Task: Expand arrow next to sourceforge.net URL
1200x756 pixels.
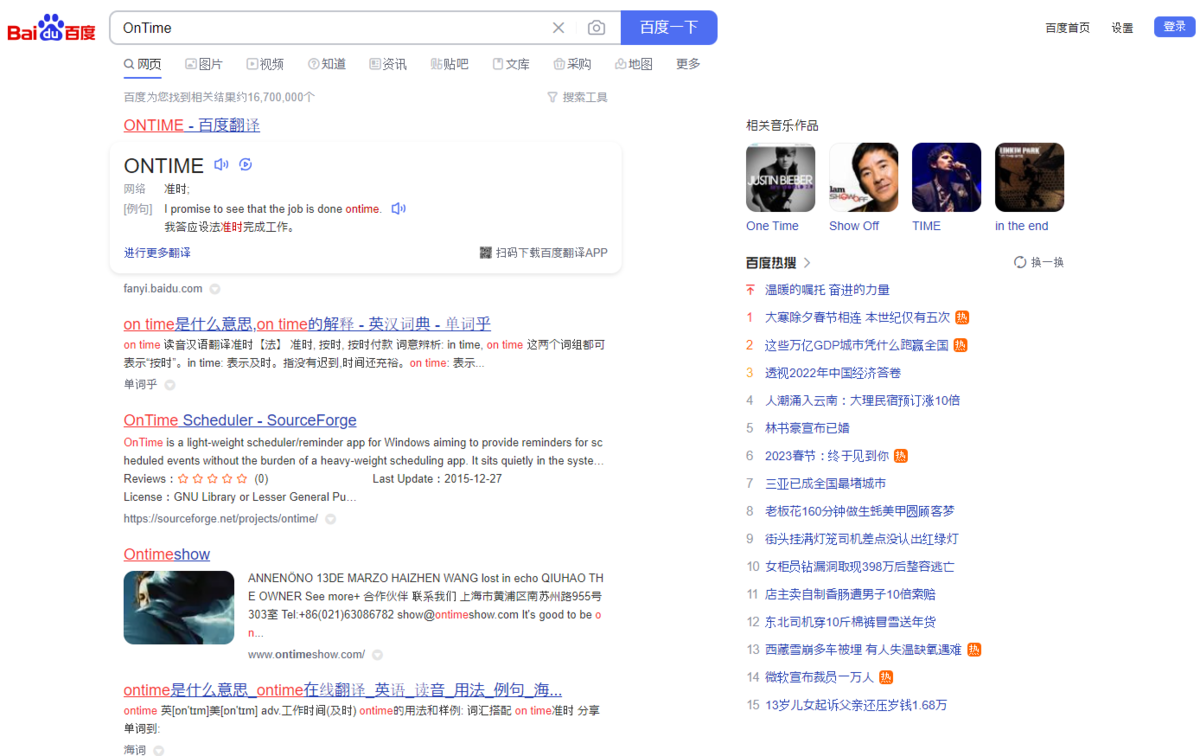Action: pos(331,519)
